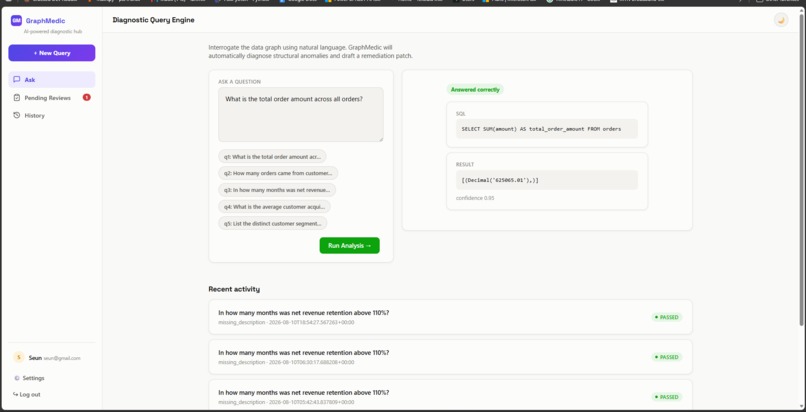The width and height of the screenshot is (806, 412).
Task: Click the Settings gear icon
Action: coord(17,378)
